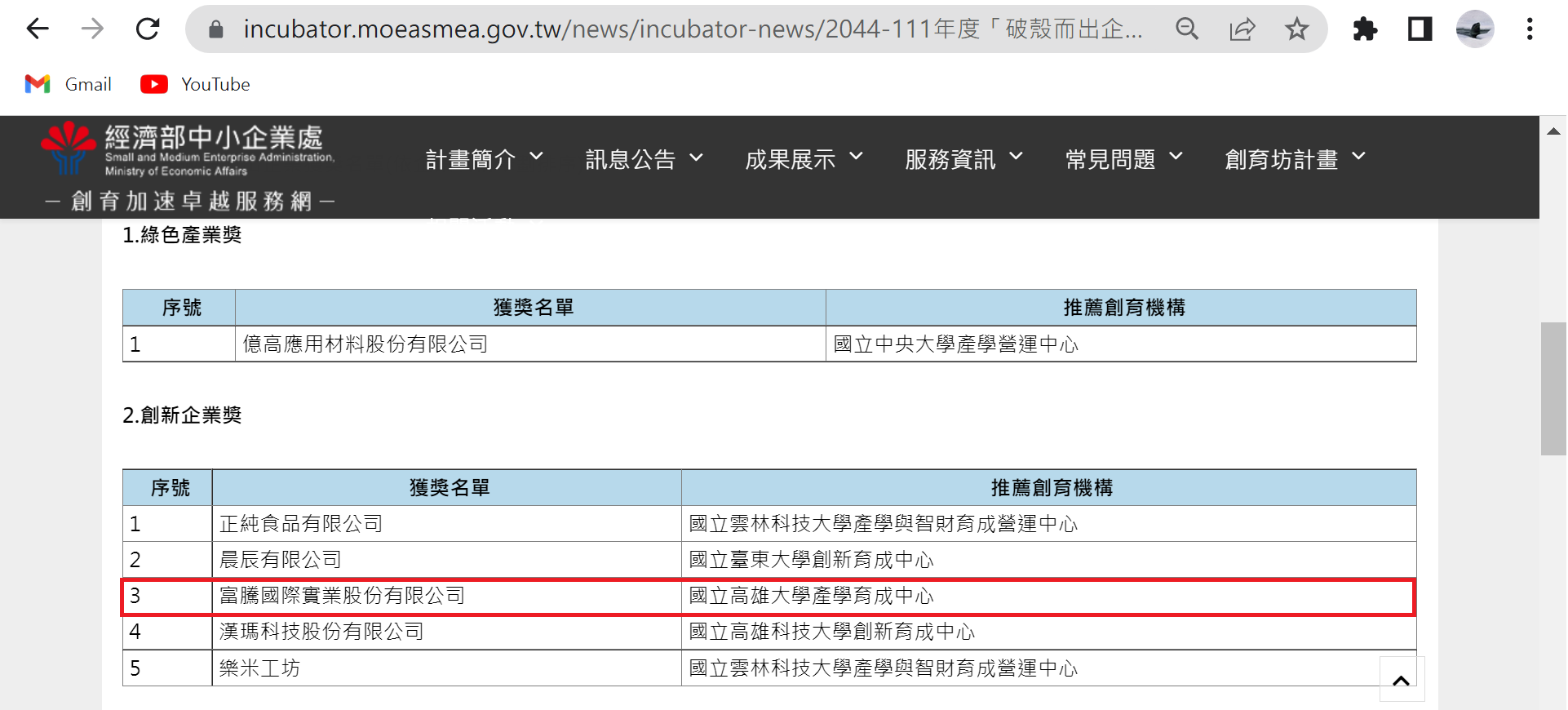Click 序號 header in innovation award table
The width and height of the screenshot is (1568, 710).
coord(167,488)
